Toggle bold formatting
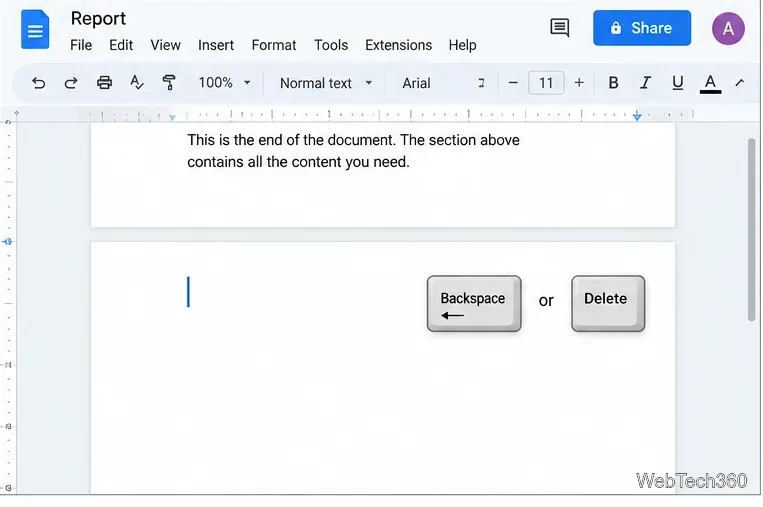This screenshot has width=763, height=507. coord(613,83)
